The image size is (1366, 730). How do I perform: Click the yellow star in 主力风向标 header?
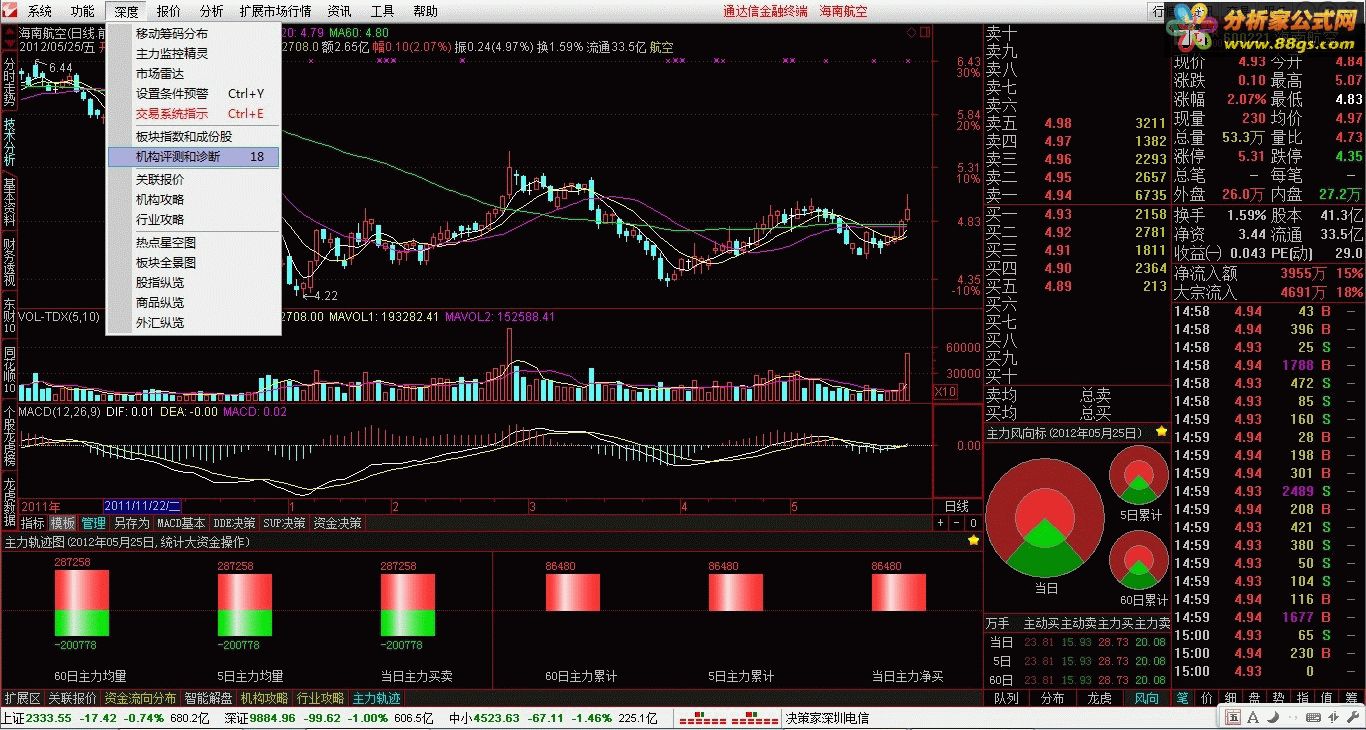pos(1161,432)
